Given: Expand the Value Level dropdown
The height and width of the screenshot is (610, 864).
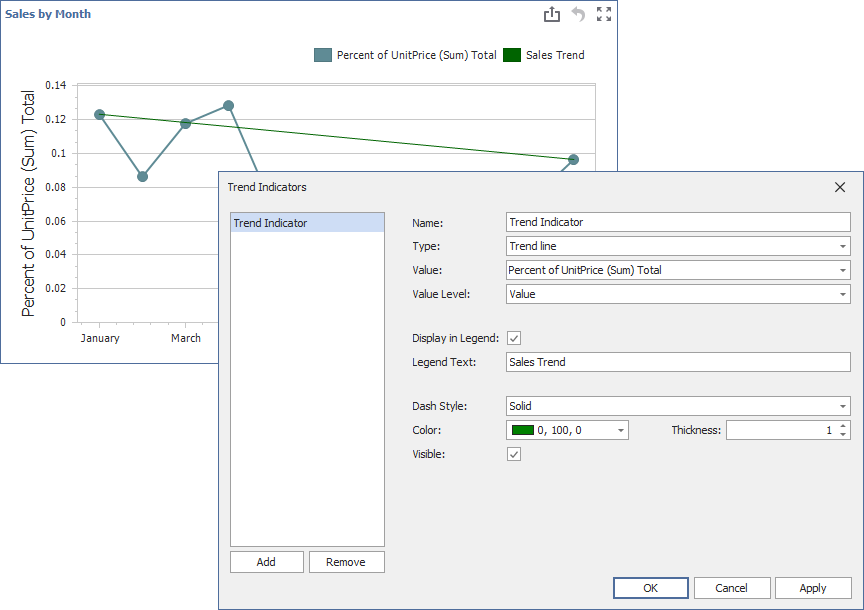Looking at the screenshot, I should pyautogui.click(x=842, y=294).
